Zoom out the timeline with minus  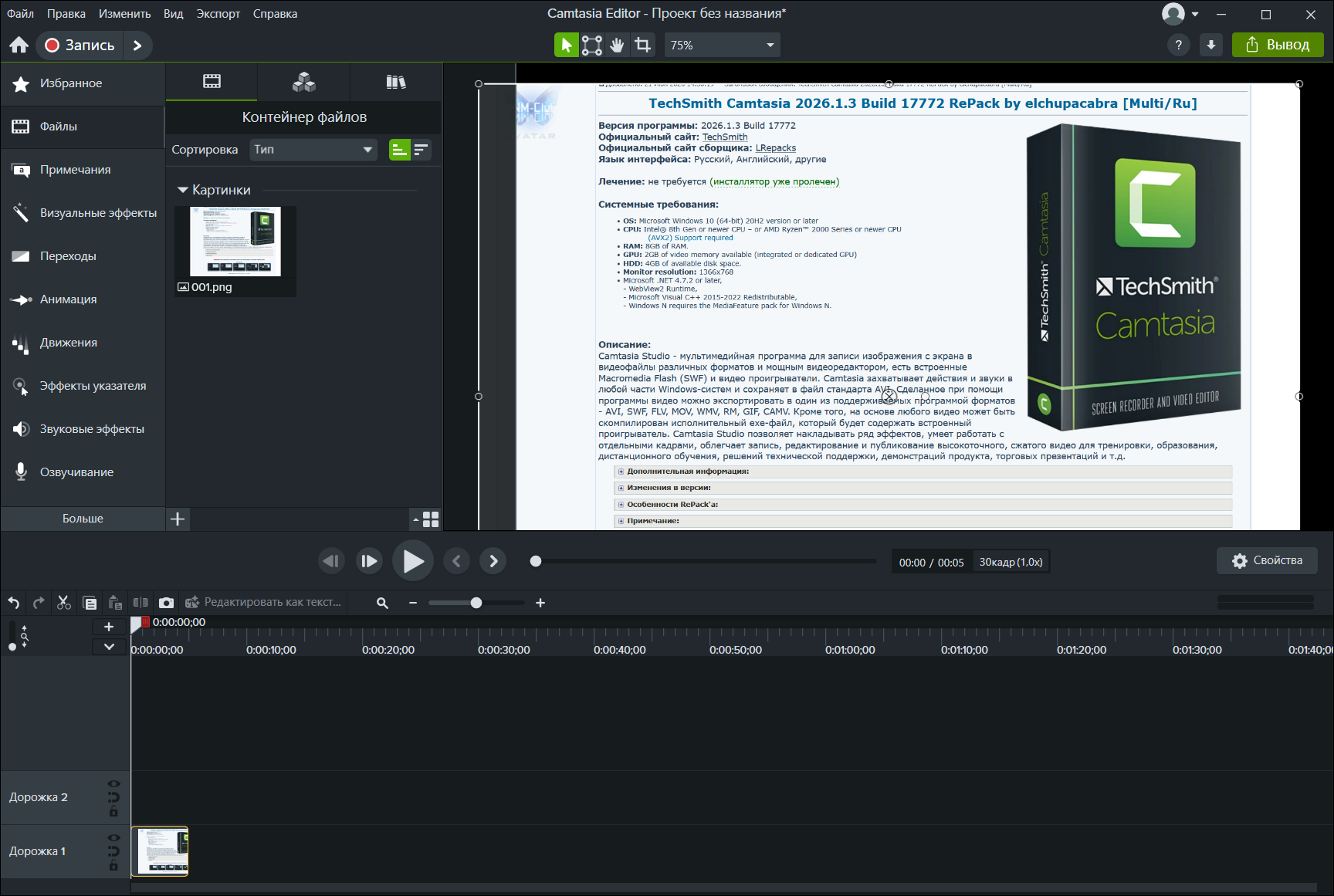413,603
